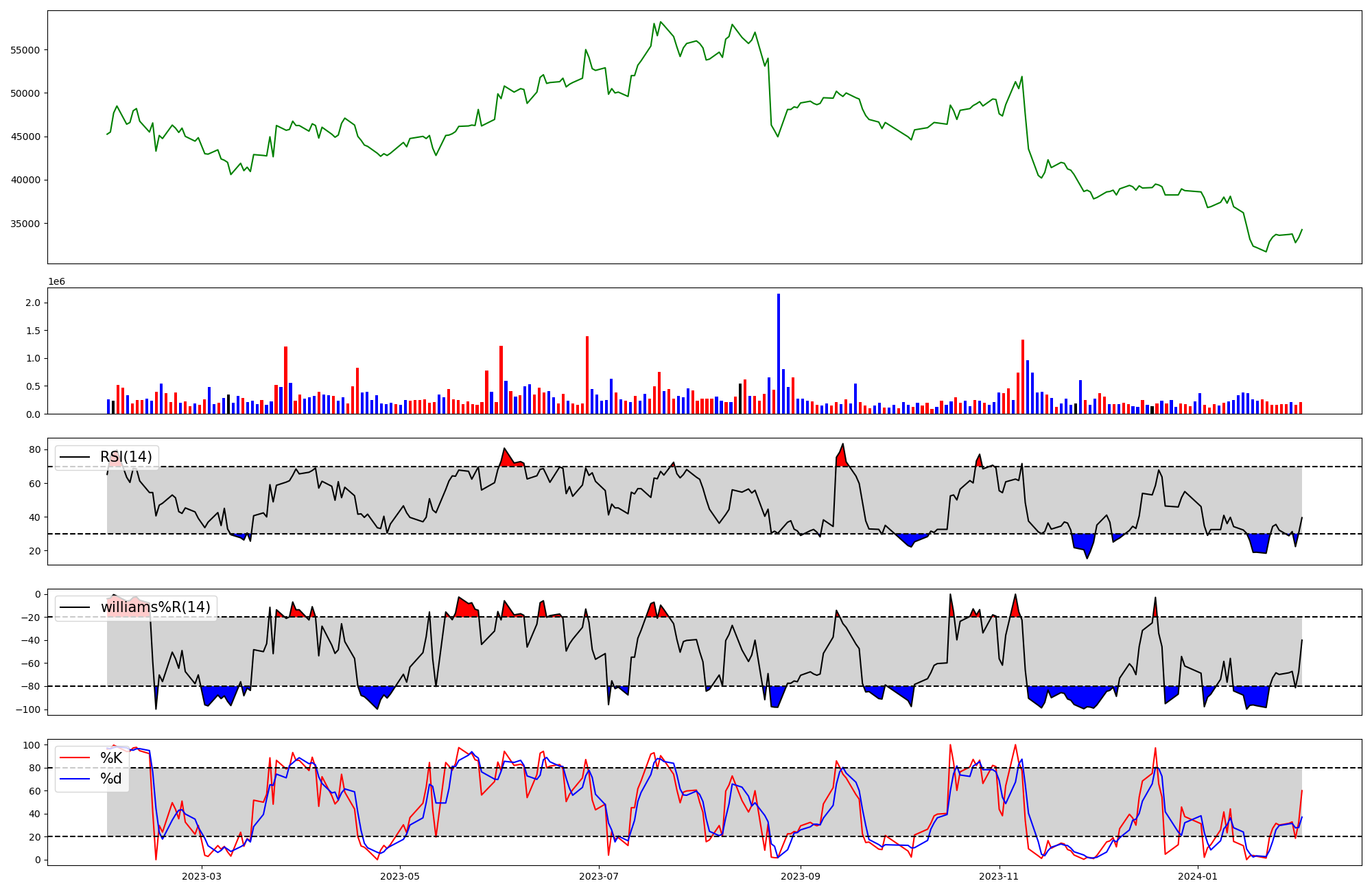Click the 2023-07 date tick label
The width and height of the screenshot is (1372, 892).
(599, 876)
